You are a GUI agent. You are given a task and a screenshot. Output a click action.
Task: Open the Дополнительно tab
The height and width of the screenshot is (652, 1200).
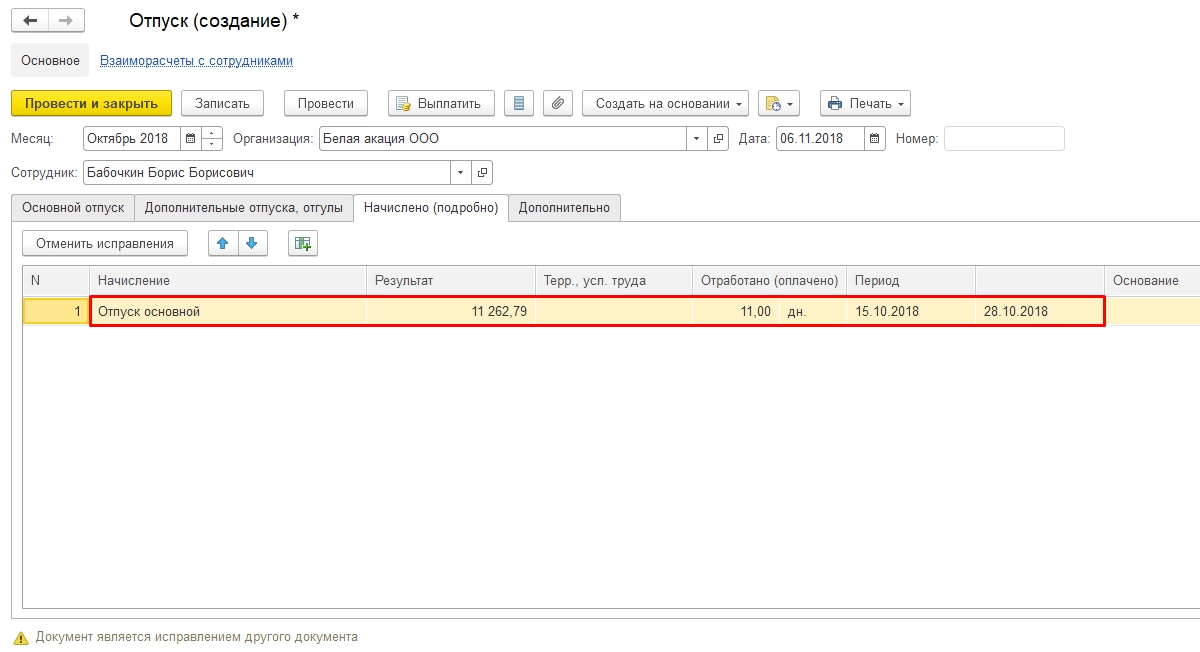pos(564,207)
